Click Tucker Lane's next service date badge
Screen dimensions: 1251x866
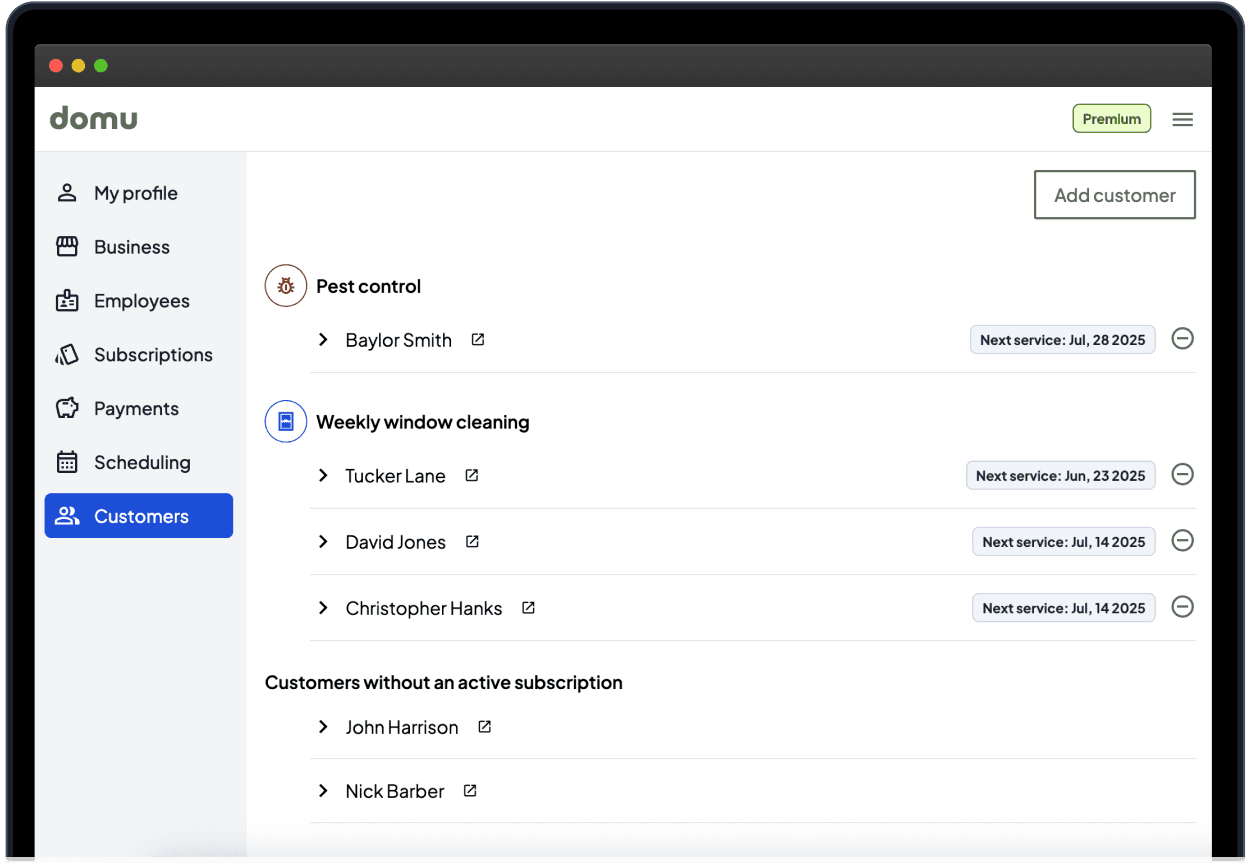click(x=1060, y=476)
